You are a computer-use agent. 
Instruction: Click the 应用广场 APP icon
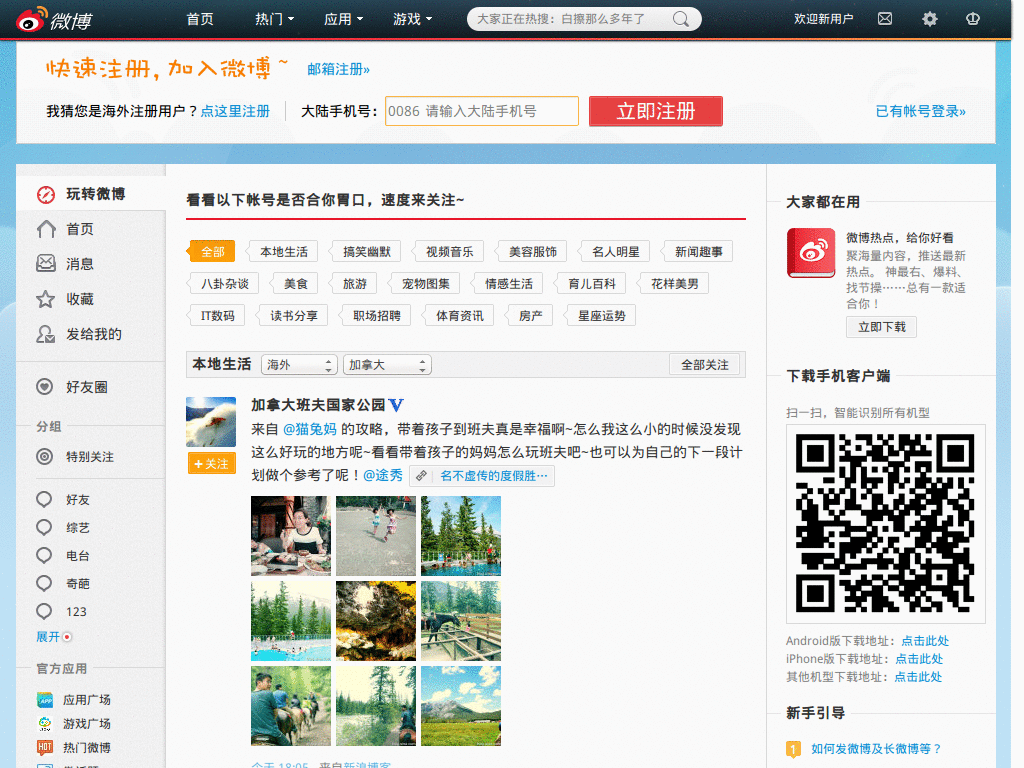click(x=45, y=700)
